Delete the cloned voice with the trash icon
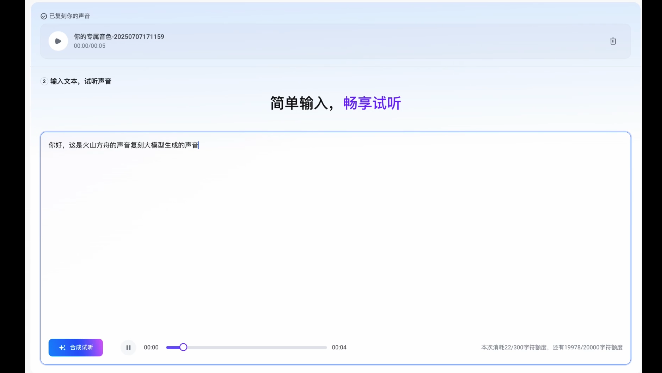 [x=613, y=41]
